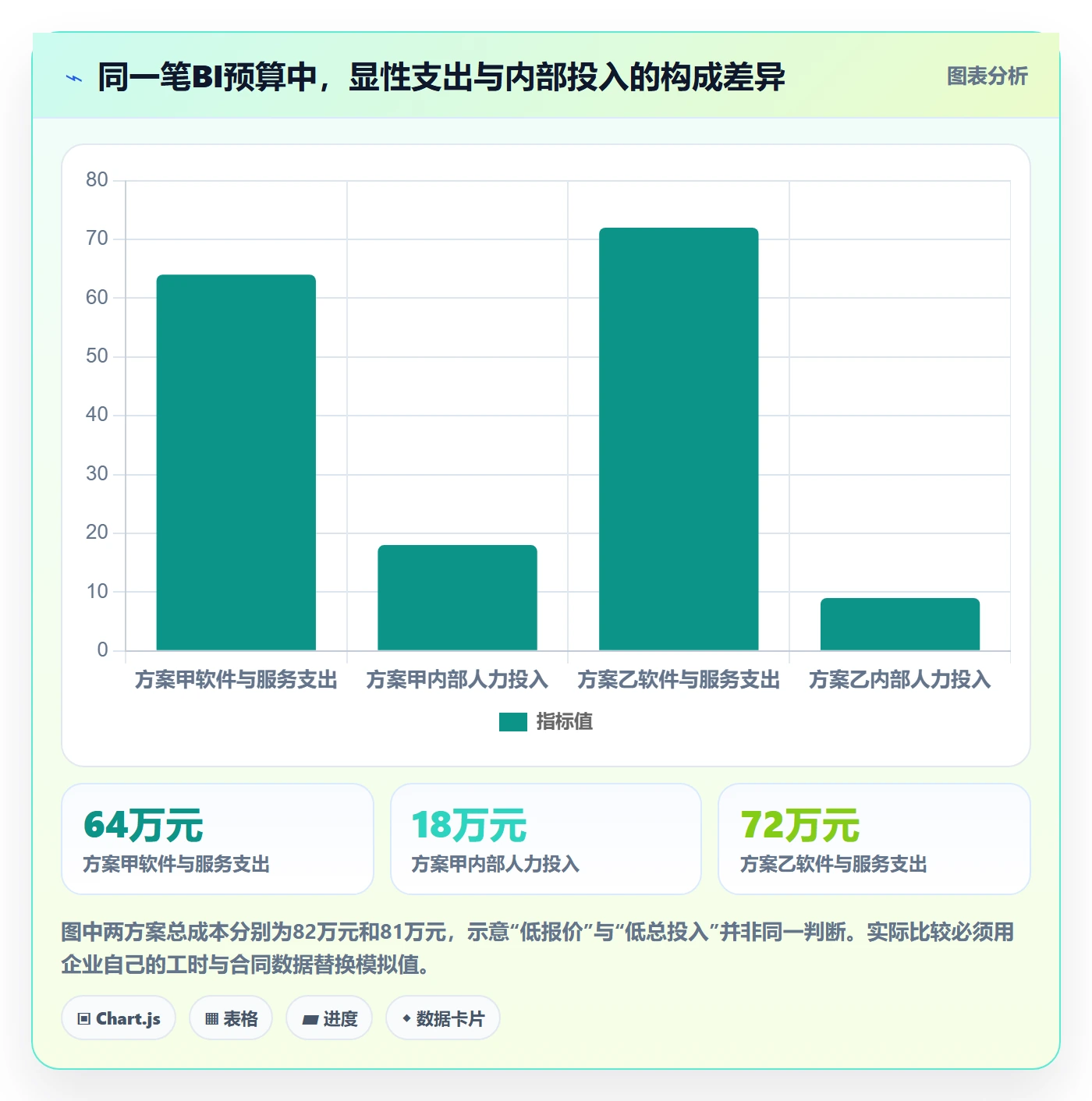Viewport: 1092px width, 1101px height.
Task: Select the 表格 tag
Action: [x=231, y=1018]
